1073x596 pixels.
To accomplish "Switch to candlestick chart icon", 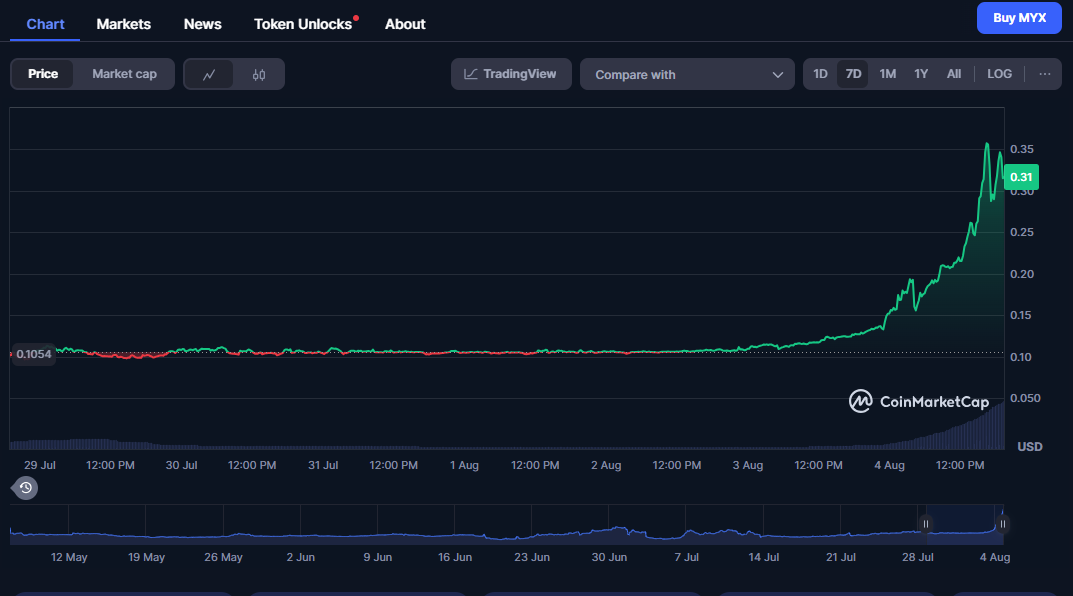I will (x=259, y=74).
